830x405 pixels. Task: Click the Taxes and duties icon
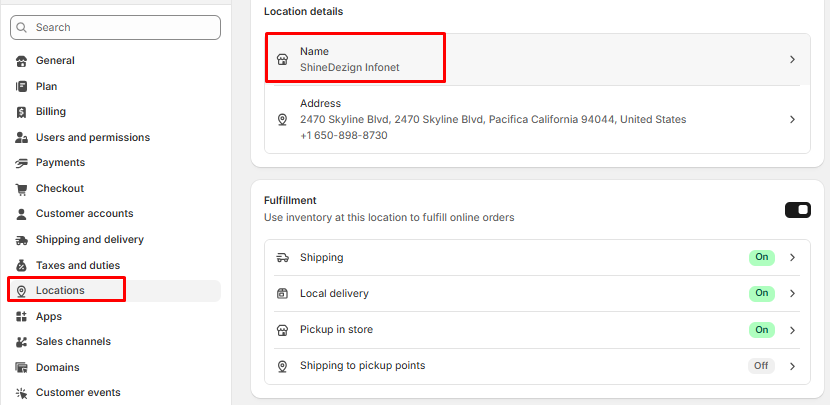point(21,265)
